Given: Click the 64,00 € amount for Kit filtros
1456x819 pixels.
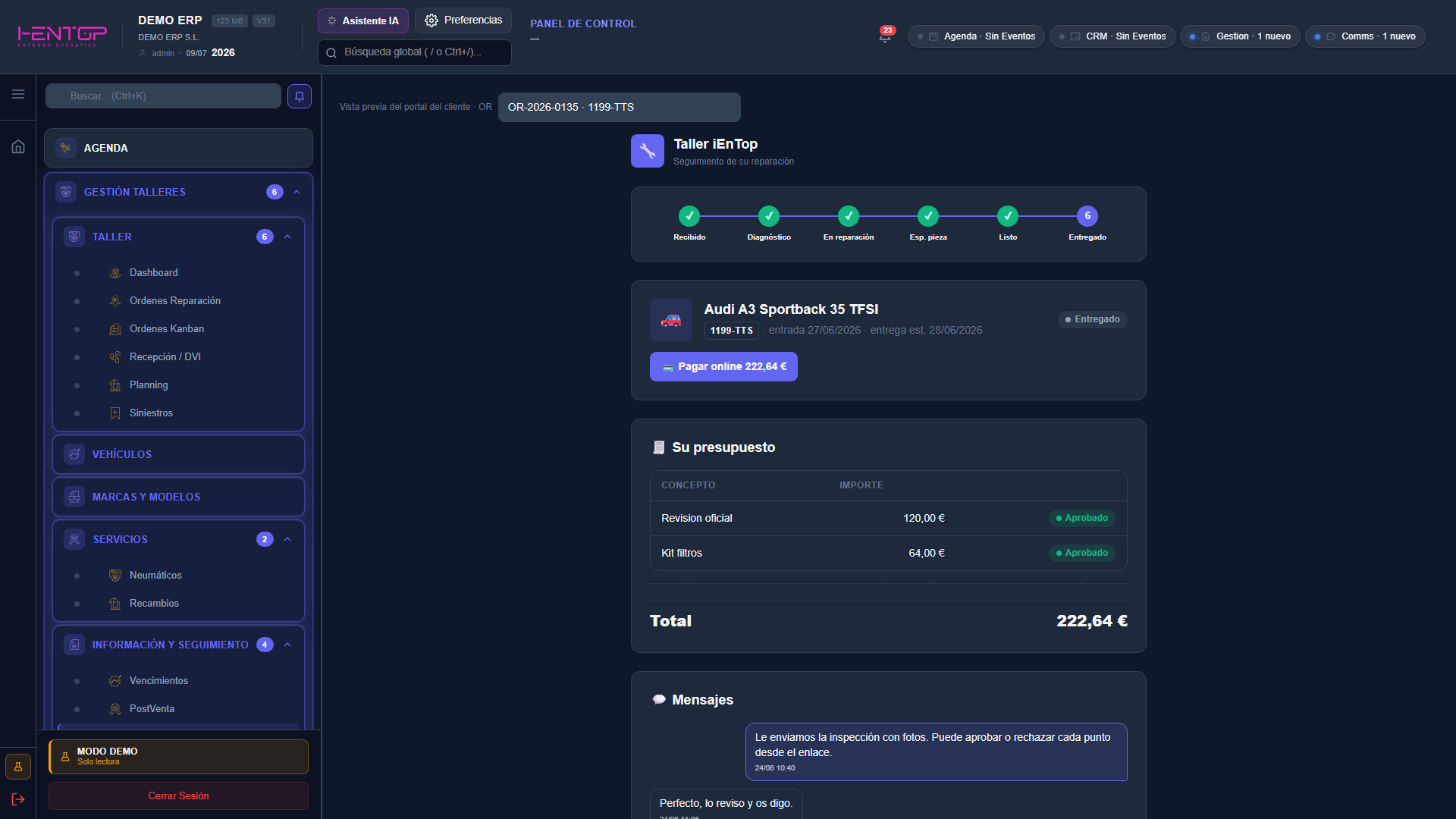Looking at the screenshot, I should 927,553.
